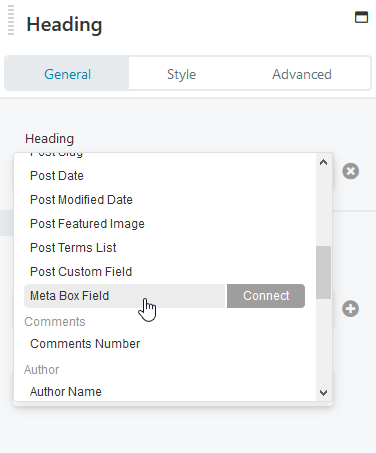Select the Meta Box Field option
The height and width of the screenshot is (453, 376).
[125, 296]
